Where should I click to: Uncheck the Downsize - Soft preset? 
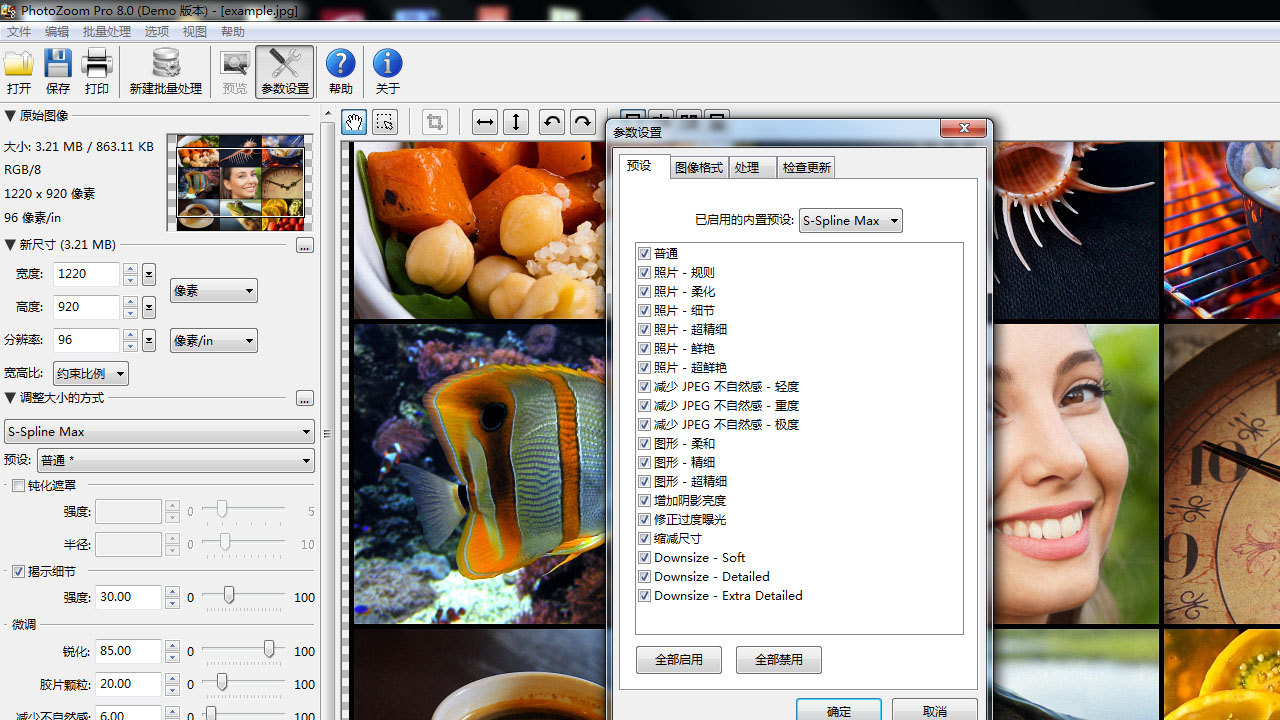(x=645, y=557)
